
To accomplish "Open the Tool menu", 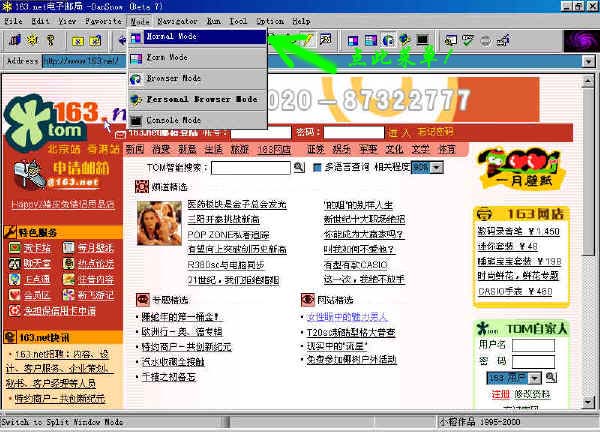I will (x=238, y=21).
